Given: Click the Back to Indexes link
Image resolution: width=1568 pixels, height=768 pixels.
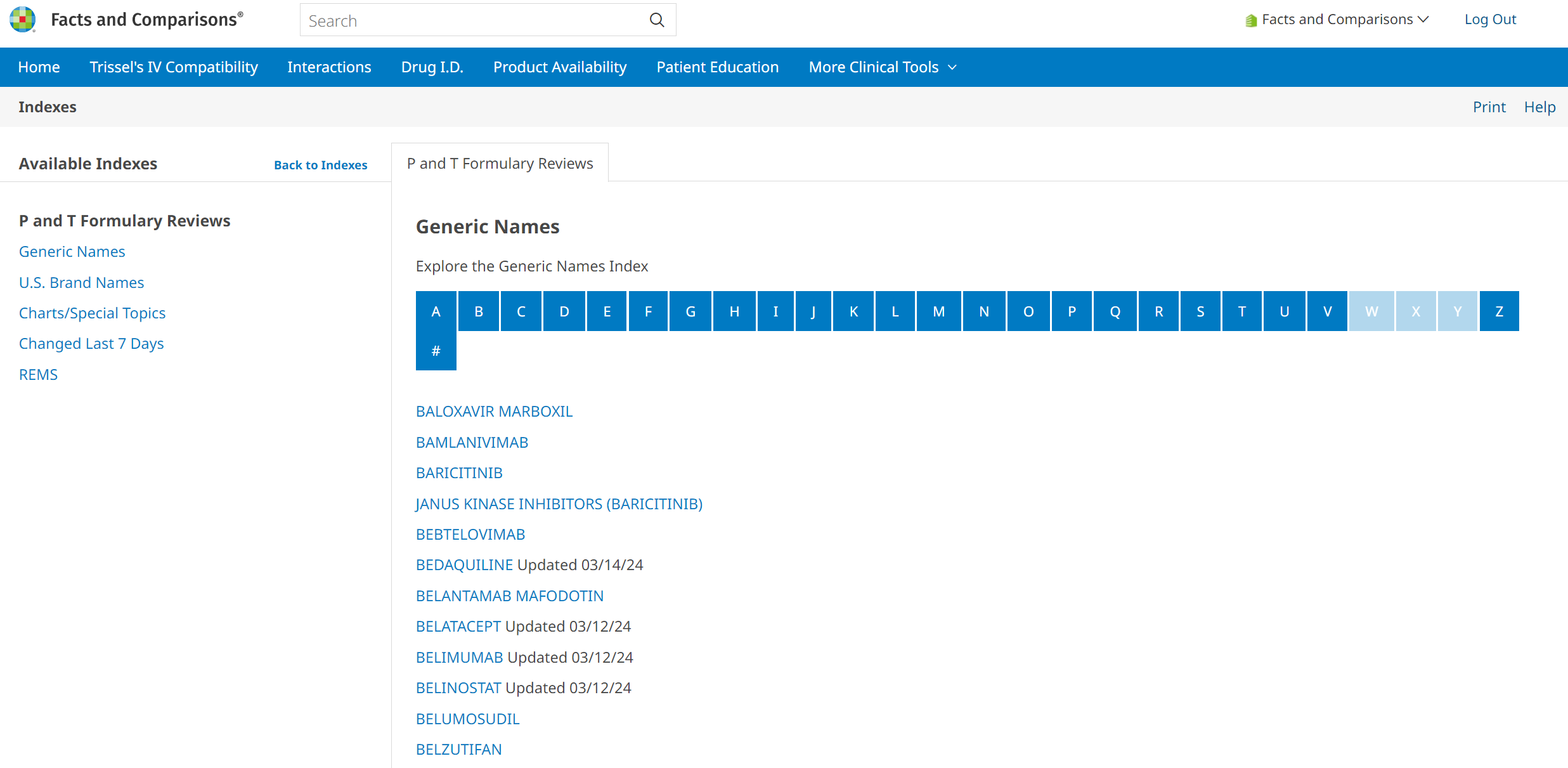Looking at the screenshot, I should pos(320,165).
